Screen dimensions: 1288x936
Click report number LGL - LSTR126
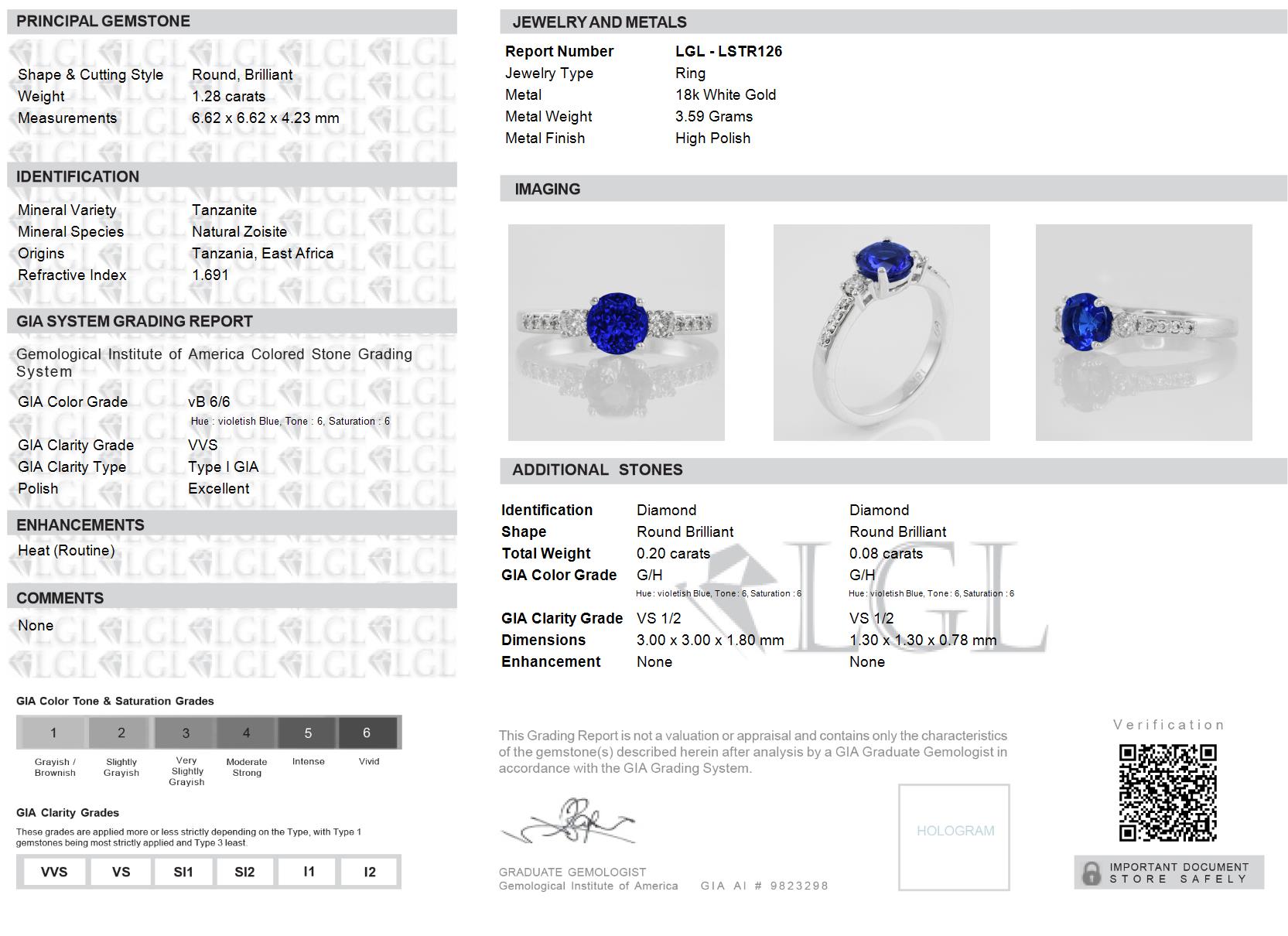tap(729, 51)
